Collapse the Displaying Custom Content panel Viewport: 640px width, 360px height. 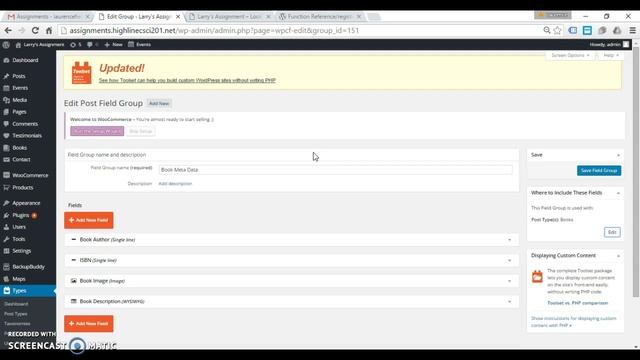pyautogui.click(x=618, y=256)
